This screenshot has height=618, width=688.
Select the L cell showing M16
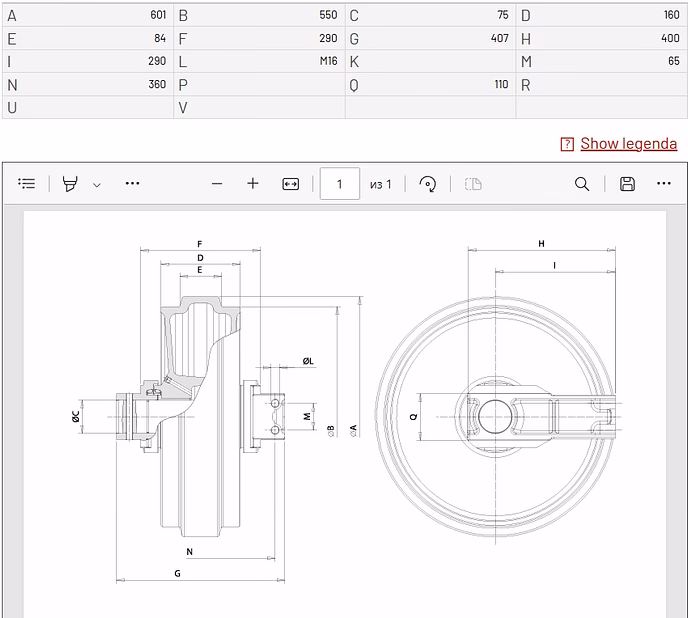[259, 61]
